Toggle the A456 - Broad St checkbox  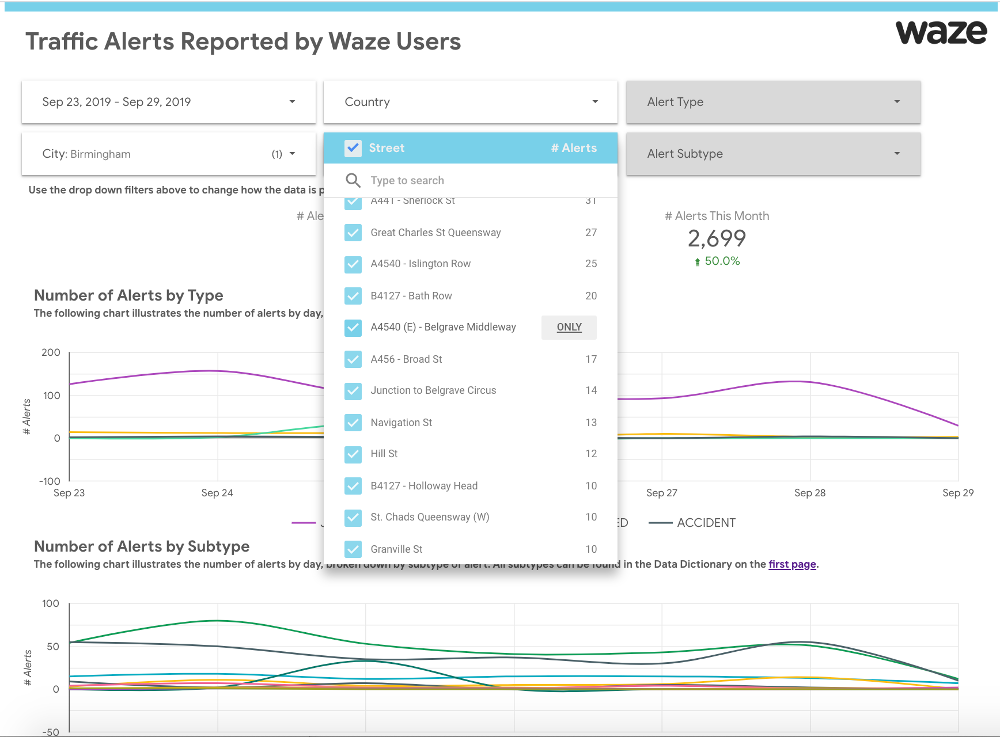[x=353, y=358]
